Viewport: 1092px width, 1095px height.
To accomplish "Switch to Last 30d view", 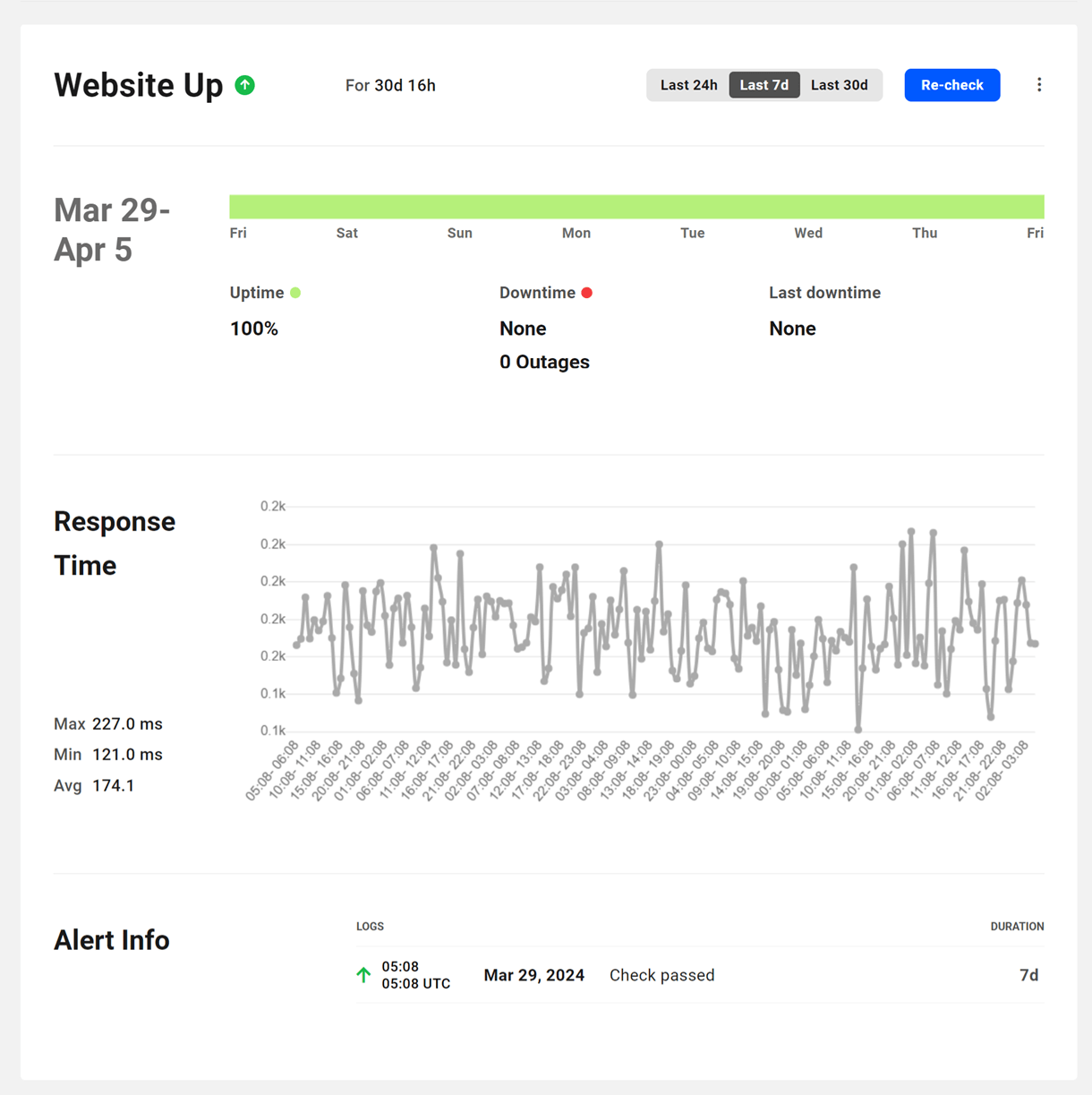I will pyautogui.click(x=839, y=85).
